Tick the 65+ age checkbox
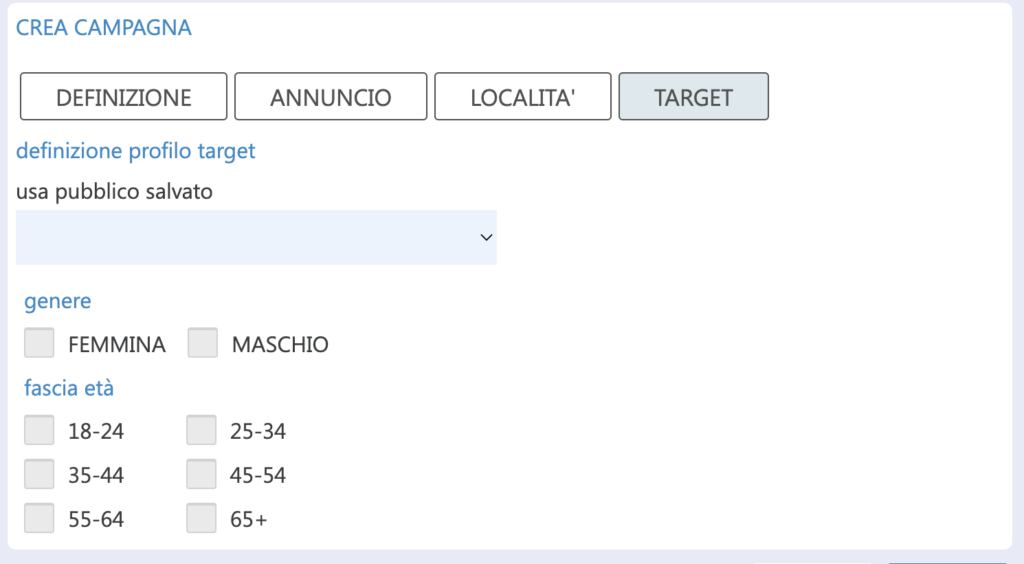This screenshot has height=564, width=1024. click(x=201, y=518)
